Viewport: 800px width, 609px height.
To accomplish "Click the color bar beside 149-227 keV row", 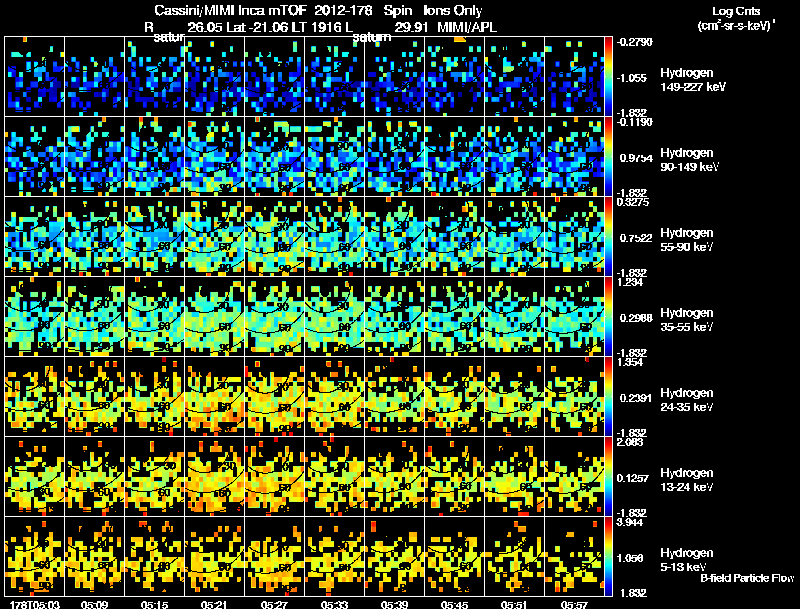I will click(608, 77).
